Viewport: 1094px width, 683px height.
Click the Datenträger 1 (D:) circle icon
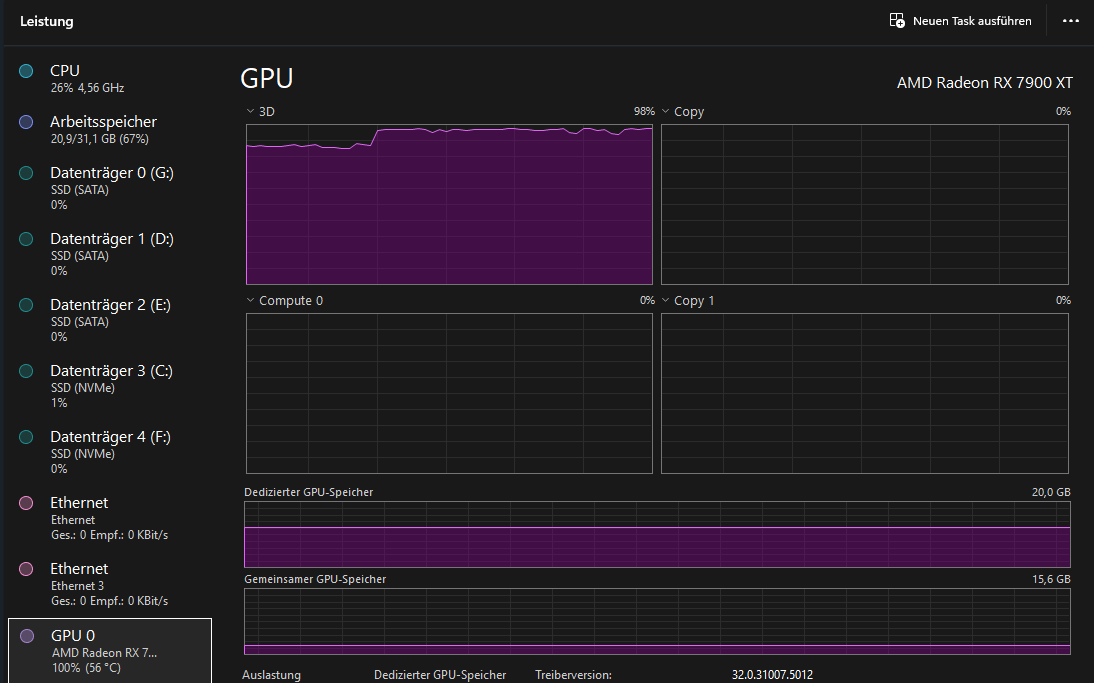pos(27,239)
